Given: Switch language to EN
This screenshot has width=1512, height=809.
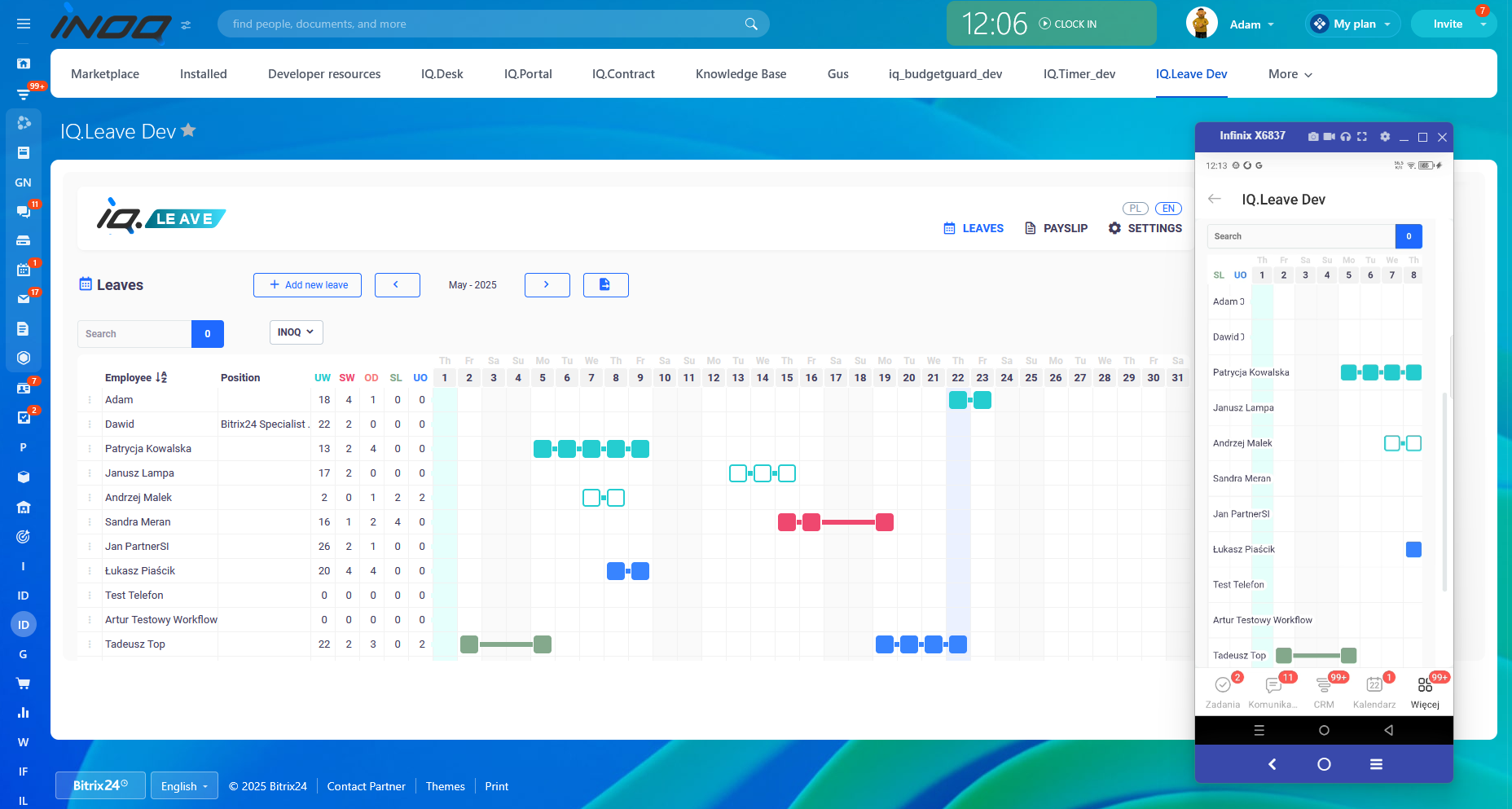Looking at the screenshot, I should [1168, 209].
